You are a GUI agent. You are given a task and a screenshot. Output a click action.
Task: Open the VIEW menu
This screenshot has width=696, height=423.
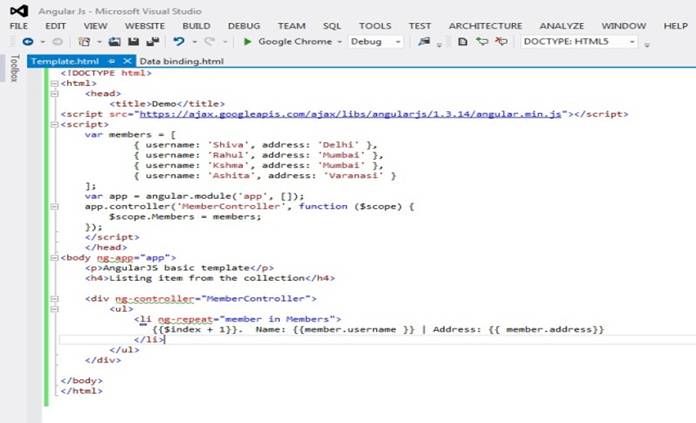[x=95, y=26]
